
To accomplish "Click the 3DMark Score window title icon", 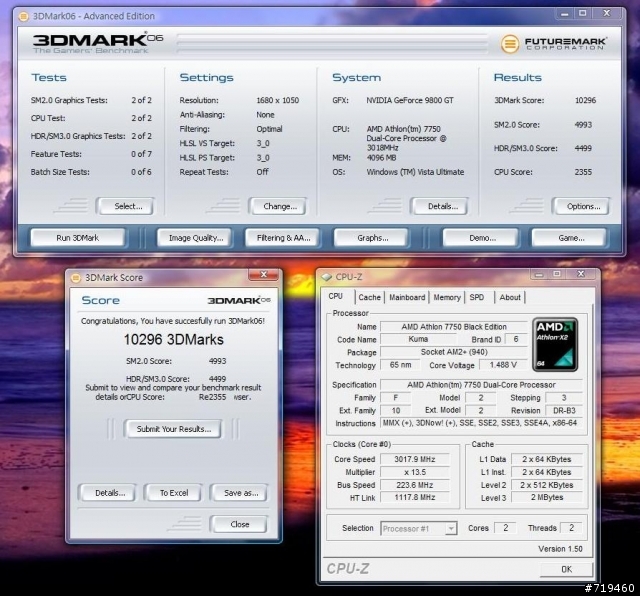I will click(x=76, y=278).
